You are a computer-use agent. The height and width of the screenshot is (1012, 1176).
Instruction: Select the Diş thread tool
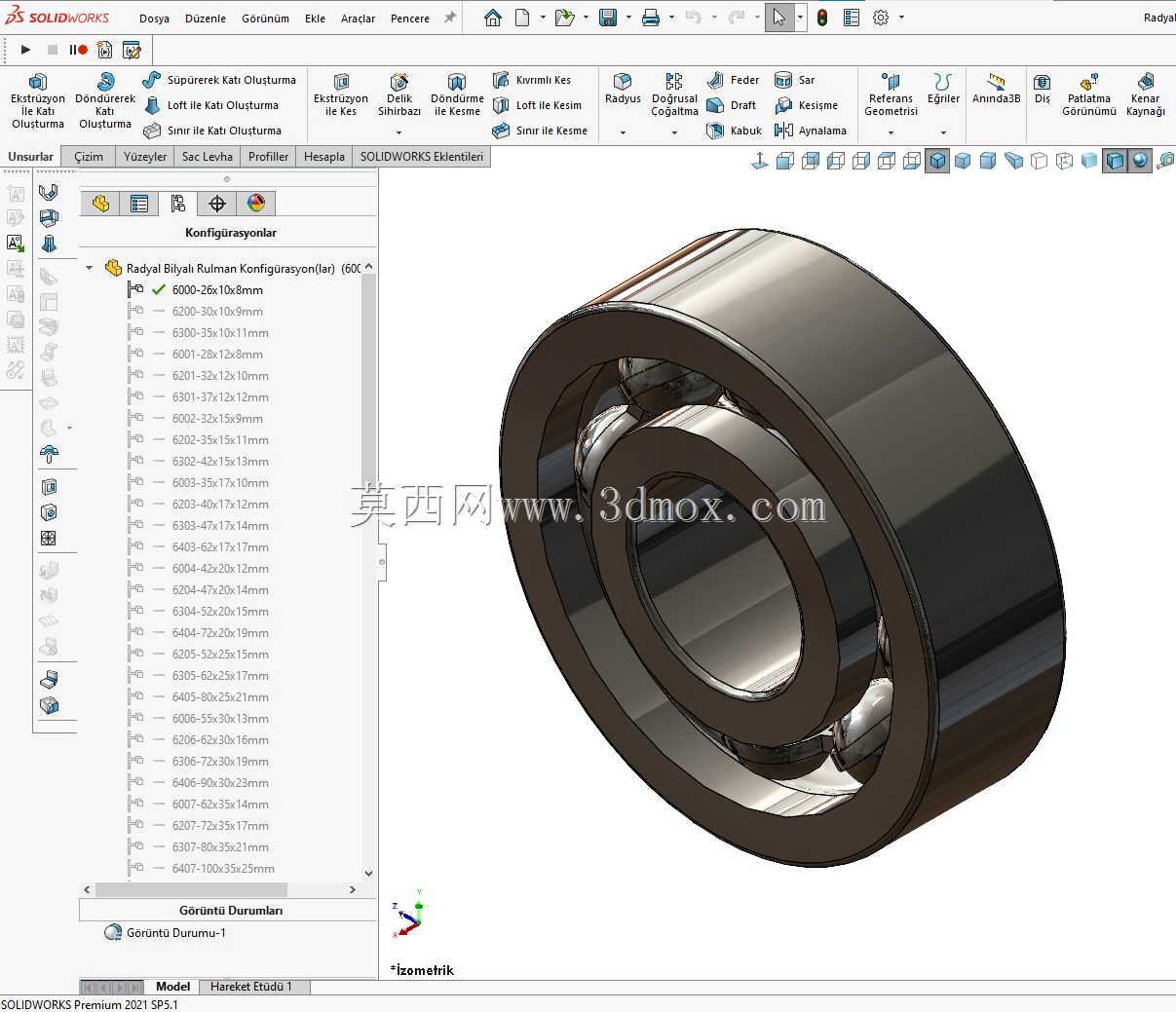pos(1043,89)
